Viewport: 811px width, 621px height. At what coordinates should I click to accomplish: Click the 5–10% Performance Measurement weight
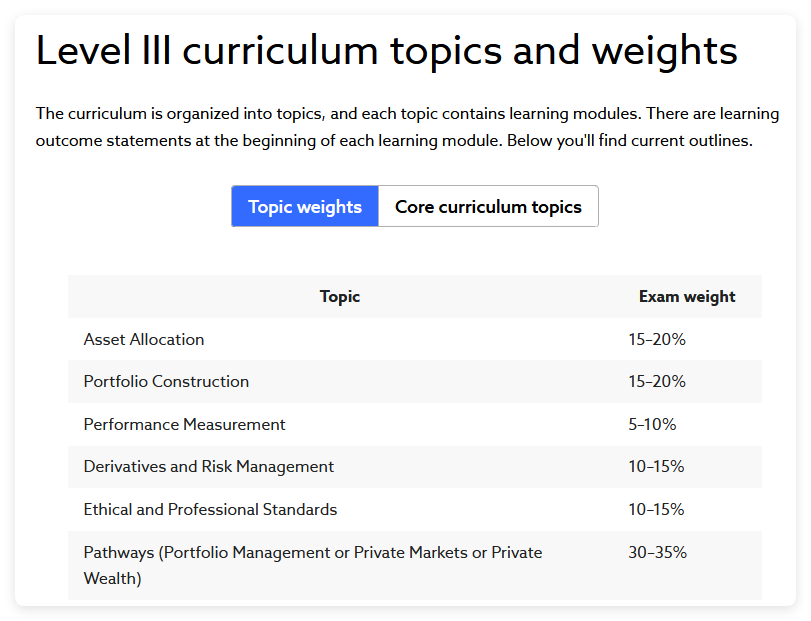pos(652,425)
